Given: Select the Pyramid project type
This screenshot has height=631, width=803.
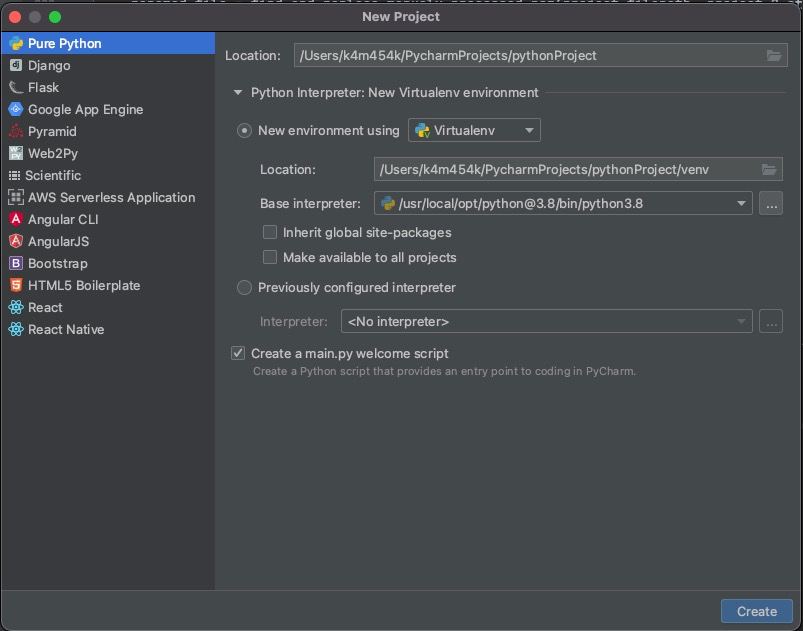Looking at the screenshot, I should (x=108, y=132).
